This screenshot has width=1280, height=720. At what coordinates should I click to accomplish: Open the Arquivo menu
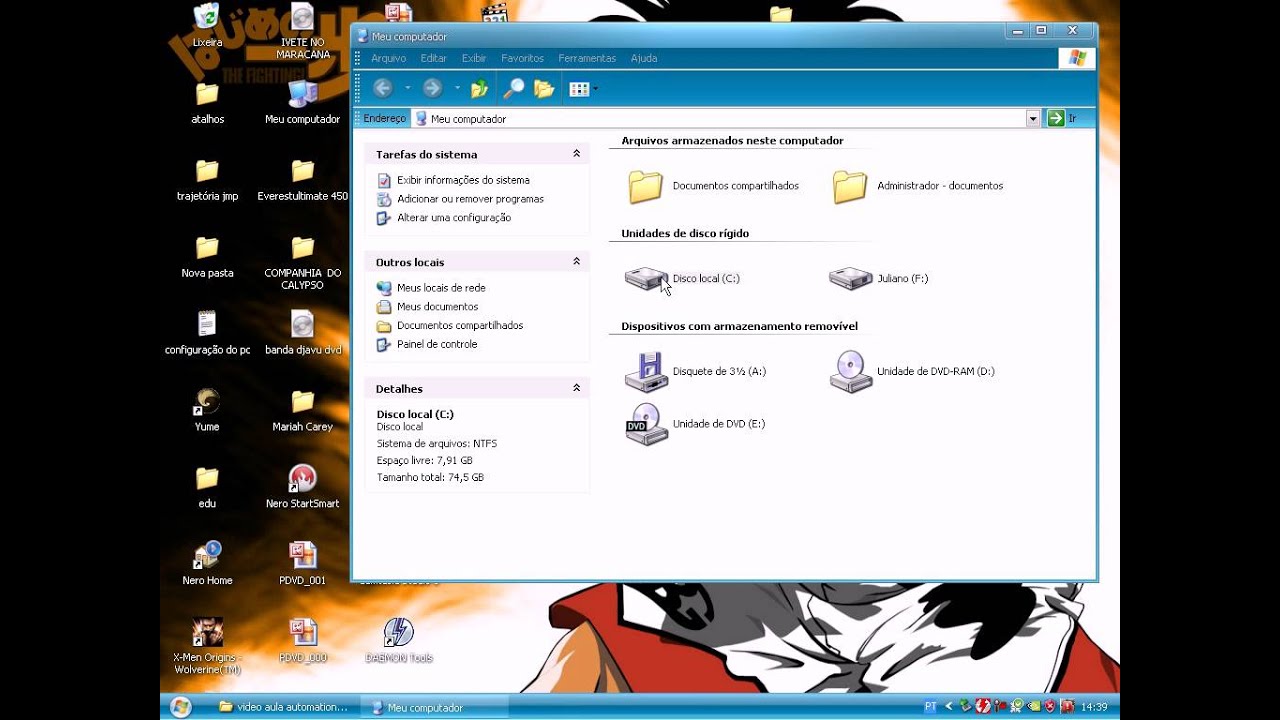pos(388,58)
